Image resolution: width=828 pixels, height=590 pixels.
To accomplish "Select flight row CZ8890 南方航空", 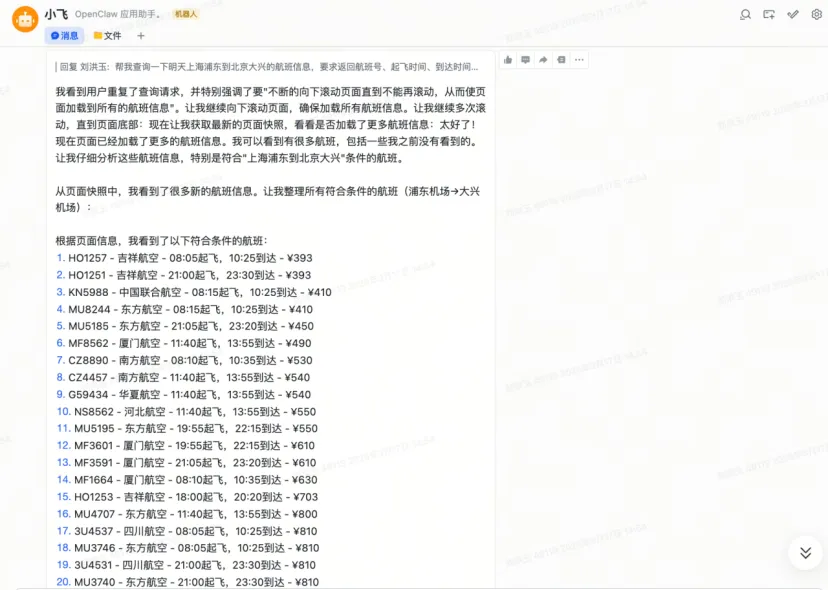I will coord(184,361).
